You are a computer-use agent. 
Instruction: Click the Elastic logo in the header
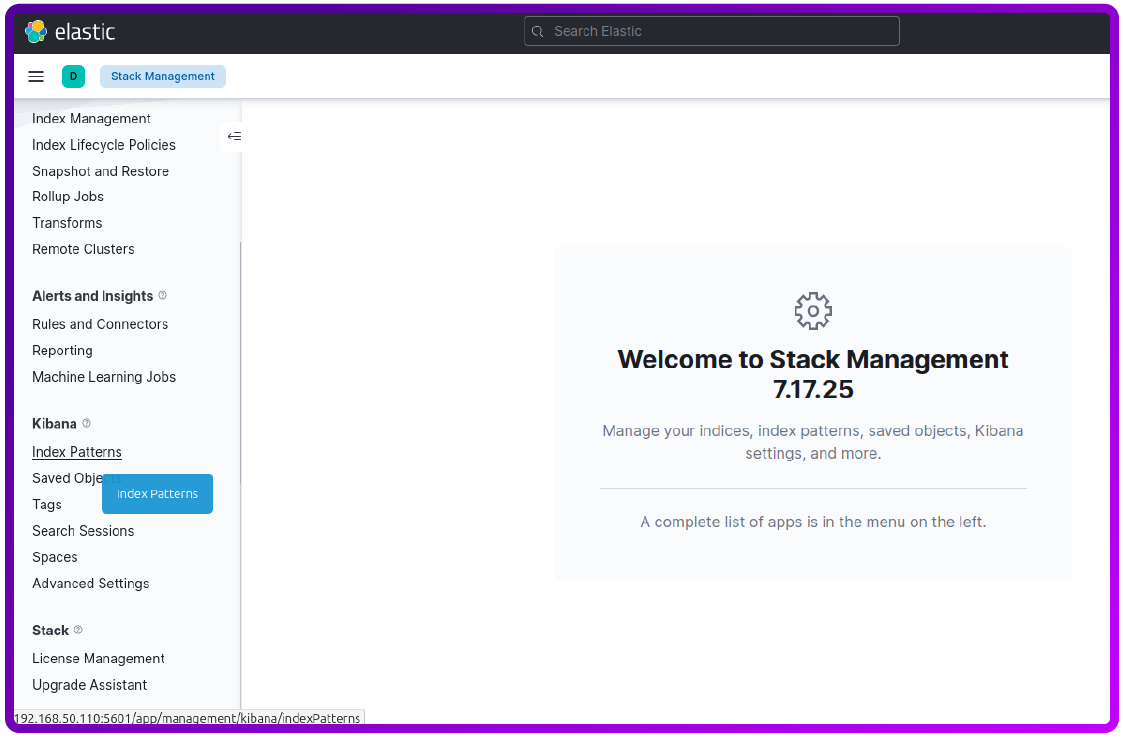pyautogui.click(x=68, y=30)
